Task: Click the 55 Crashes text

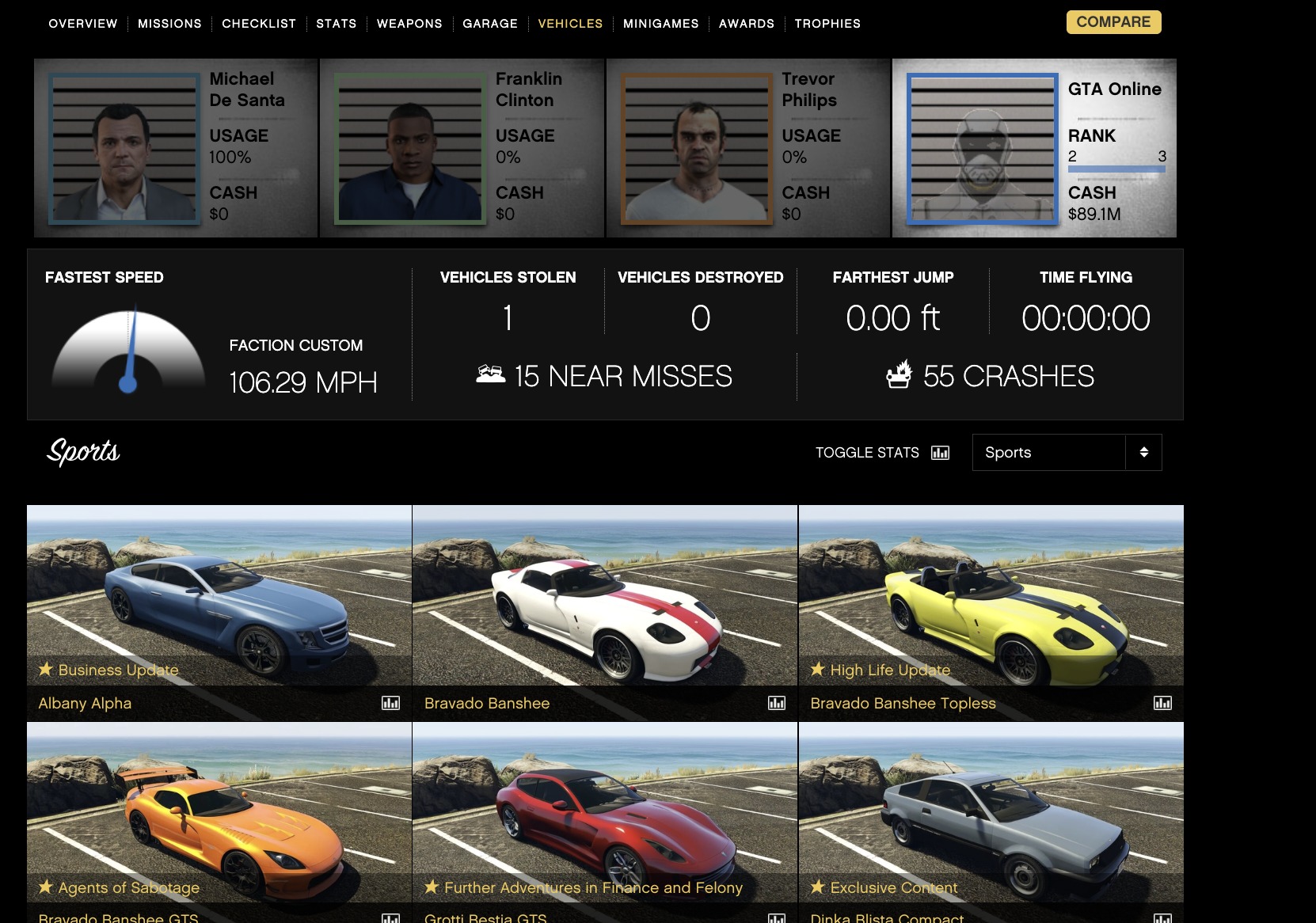Action: point(1009,376)
